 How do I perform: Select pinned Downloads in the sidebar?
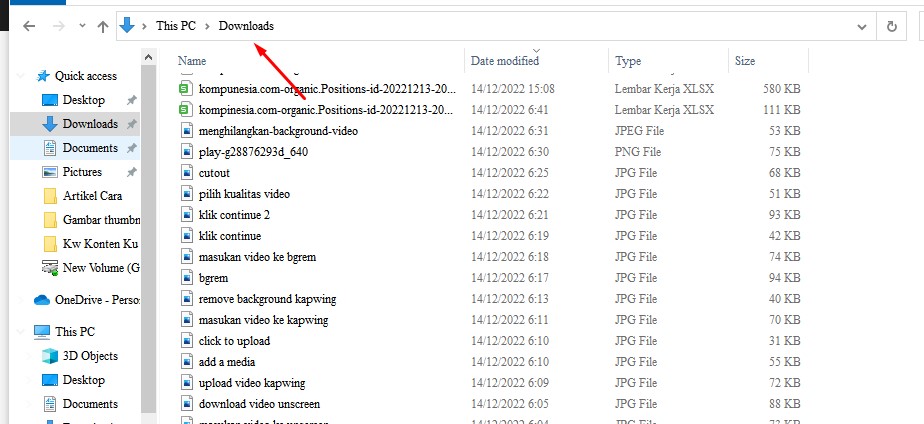pyautogui.click(x=90, y=124)
